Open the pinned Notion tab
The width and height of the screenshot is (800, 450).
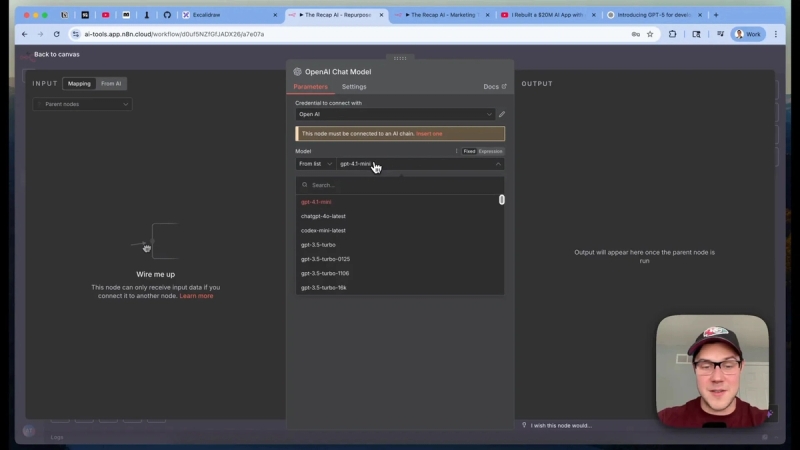coord(64,15)
